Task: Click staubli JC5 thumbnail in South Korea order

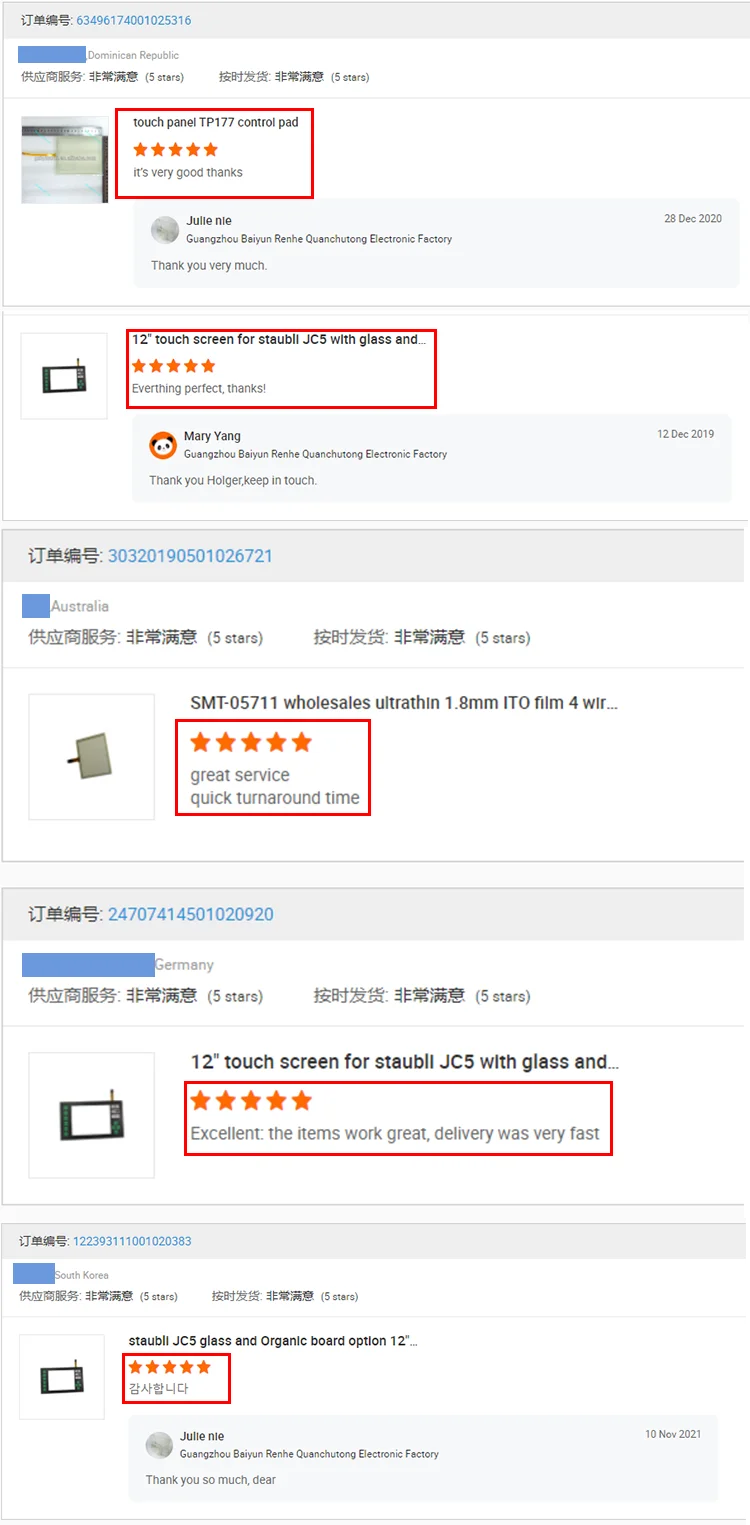Action: click(x=62, y=1377)
